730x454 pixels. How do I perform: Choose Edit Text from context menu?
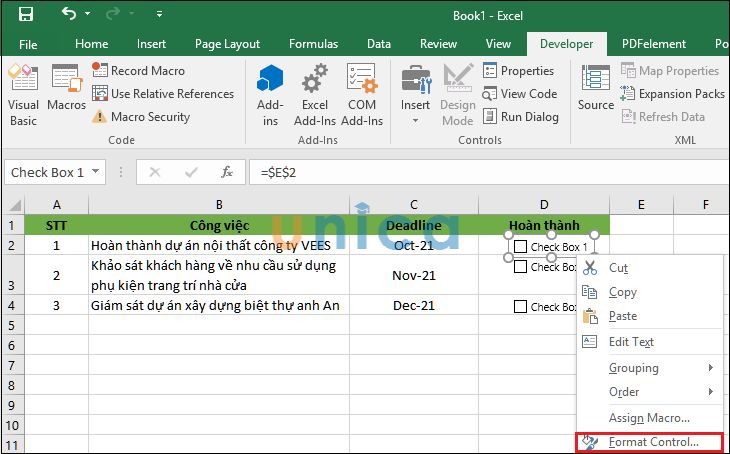(650, 342)
